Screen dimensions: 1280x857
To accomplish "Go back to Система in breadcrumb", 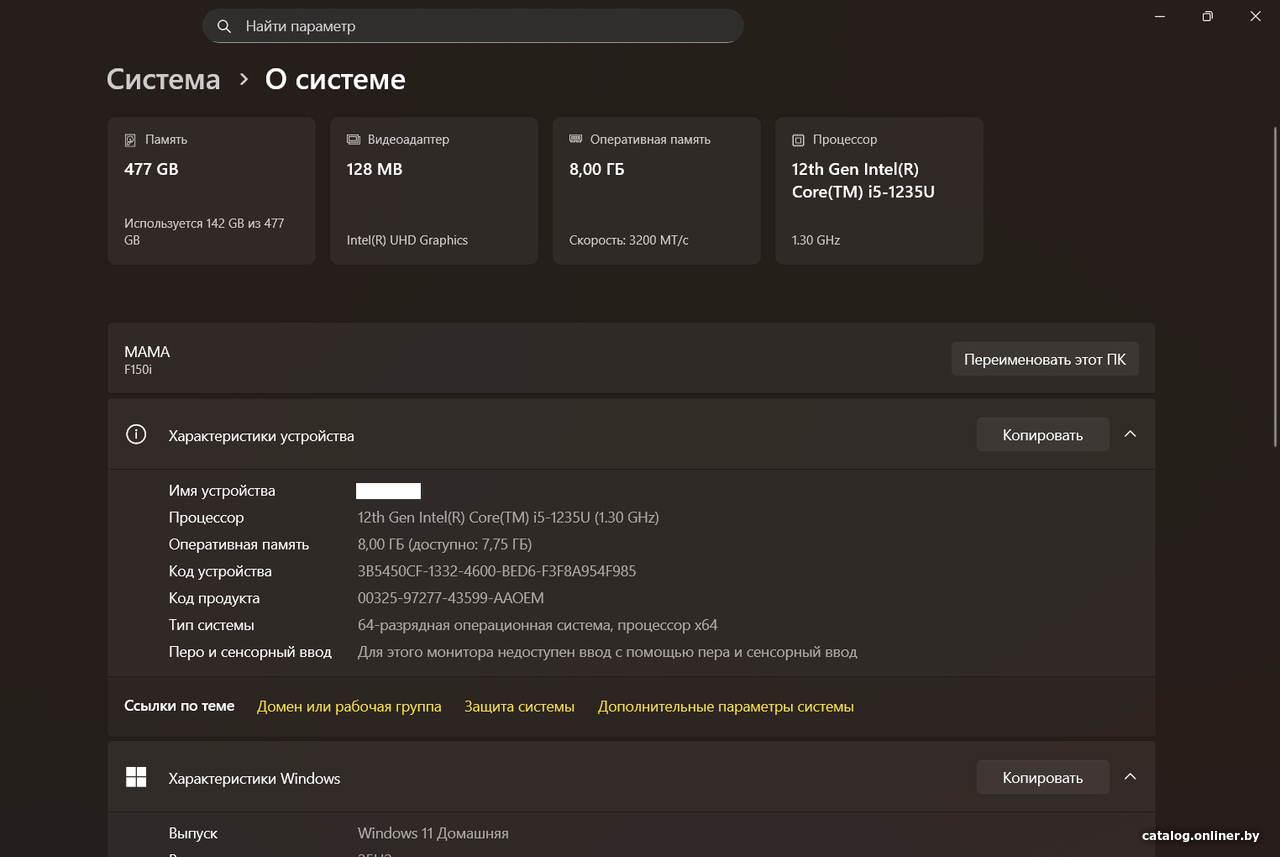I will tap(163, 80).
